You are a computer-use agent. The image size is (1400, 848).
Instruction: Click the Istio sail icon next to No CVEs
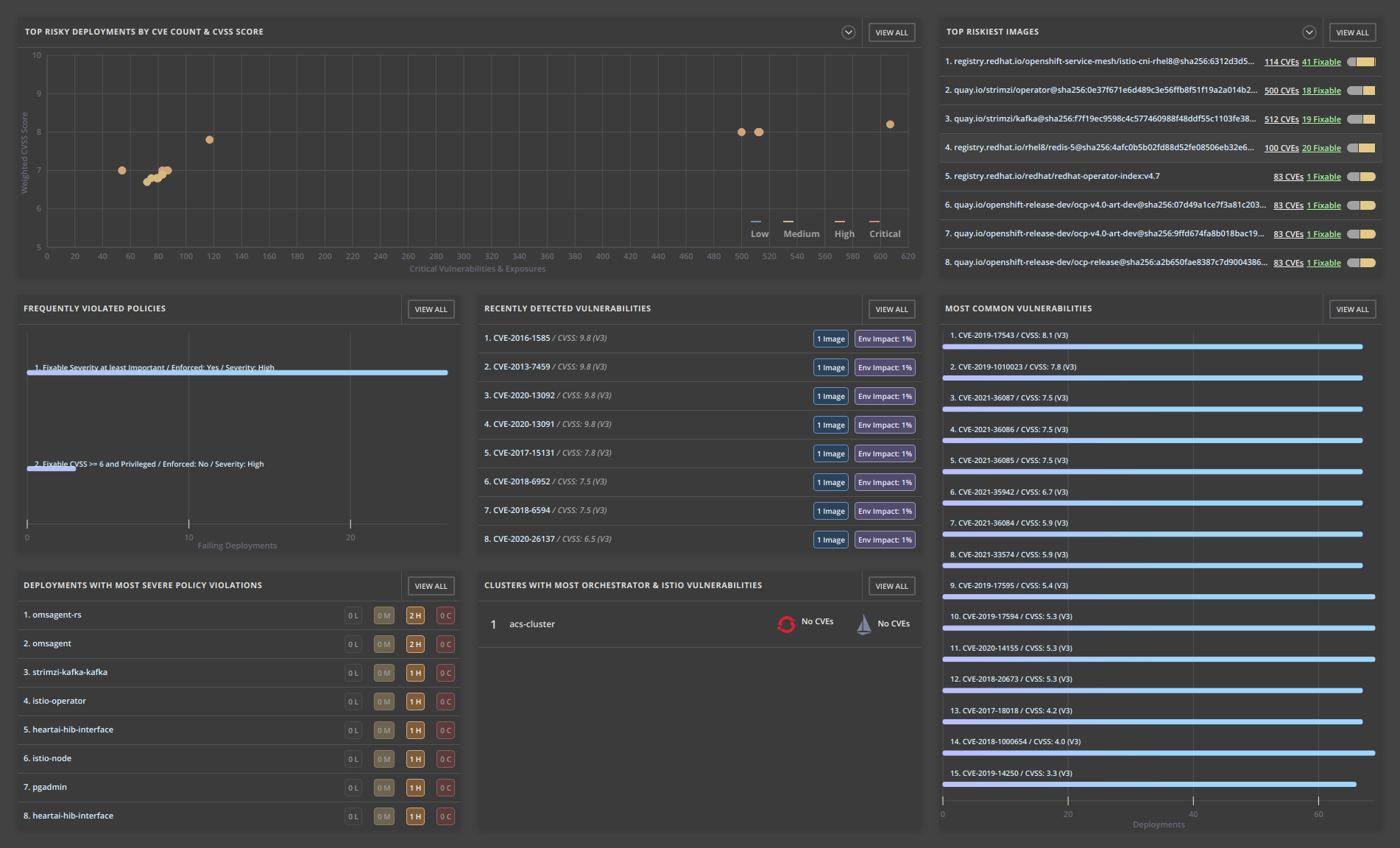863,623
